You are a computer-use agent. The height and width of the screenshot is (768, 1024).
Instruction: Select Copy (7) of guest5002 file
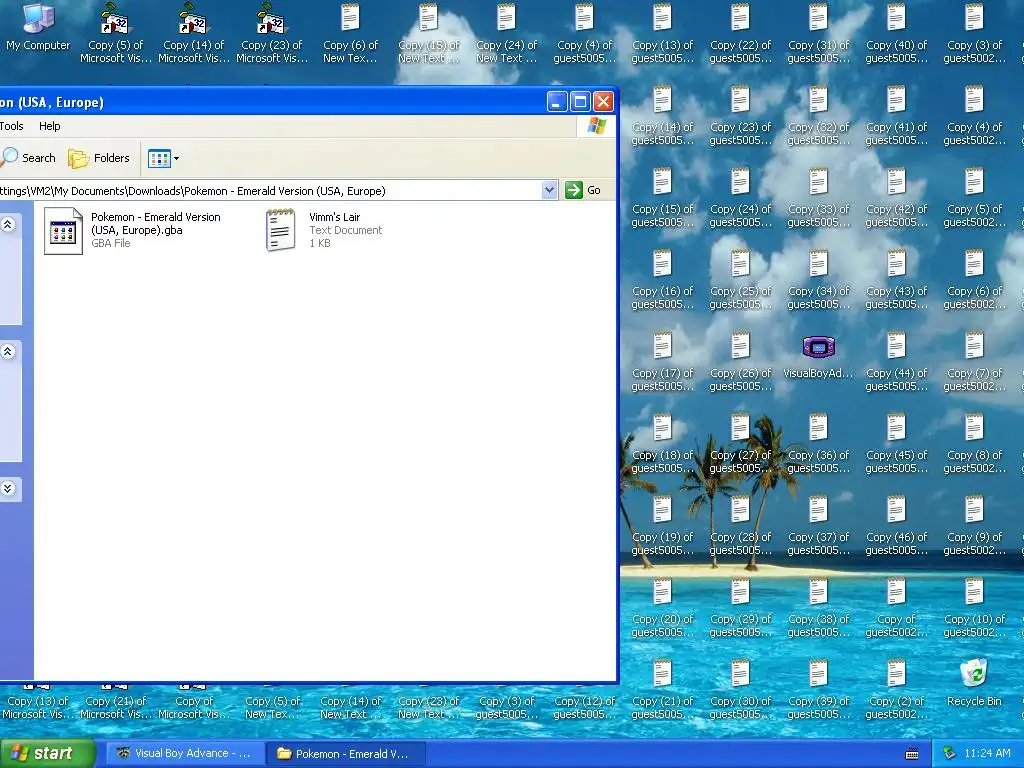[x=974, y=362]
